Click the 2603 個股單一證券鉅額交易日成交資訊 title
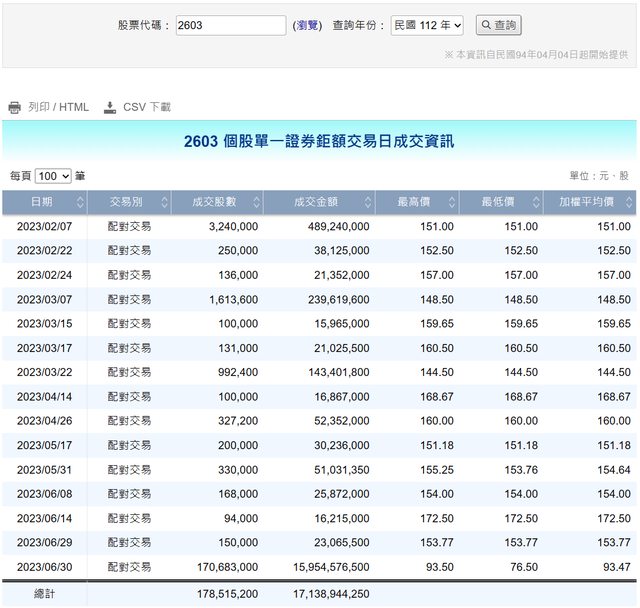Image resolution: width=640 pixels, height=608 pixels. [x=319, y=141]
